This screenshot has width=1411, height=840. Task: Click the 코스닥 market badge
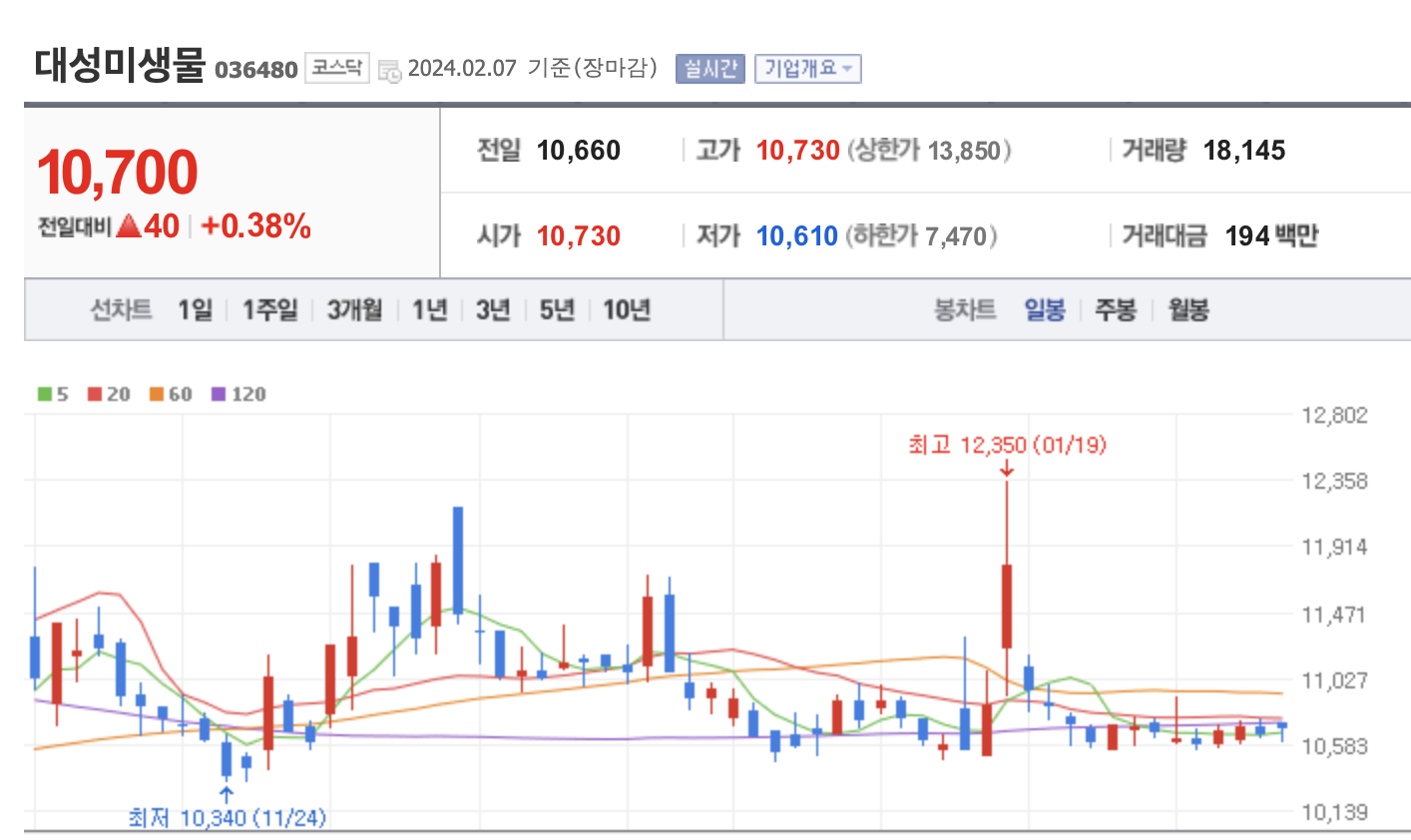337,68
